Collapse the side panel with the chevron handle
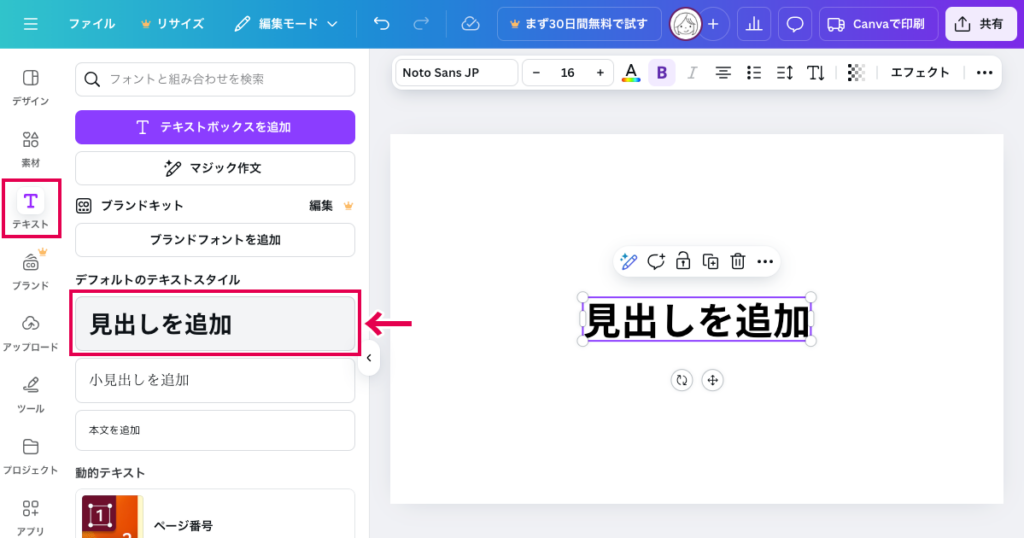 click(x=368, y=358)
